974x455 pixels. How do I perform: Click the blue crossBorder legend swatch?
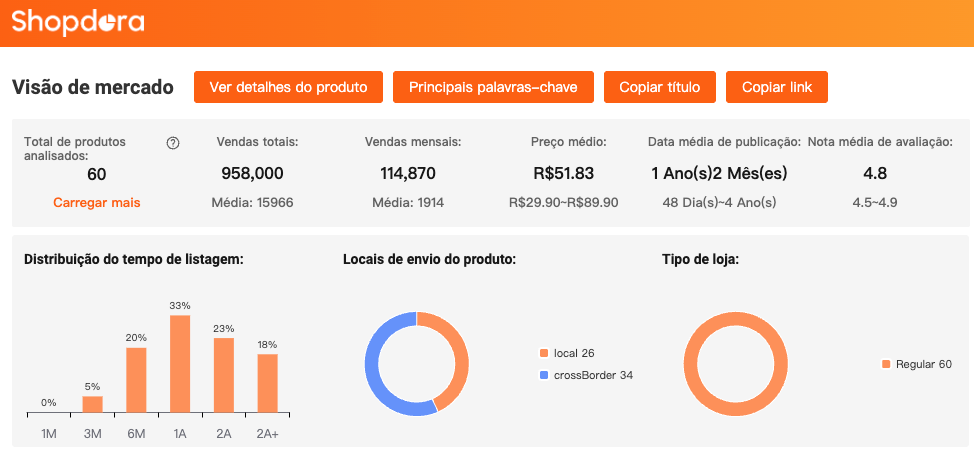tap(544, 375)
